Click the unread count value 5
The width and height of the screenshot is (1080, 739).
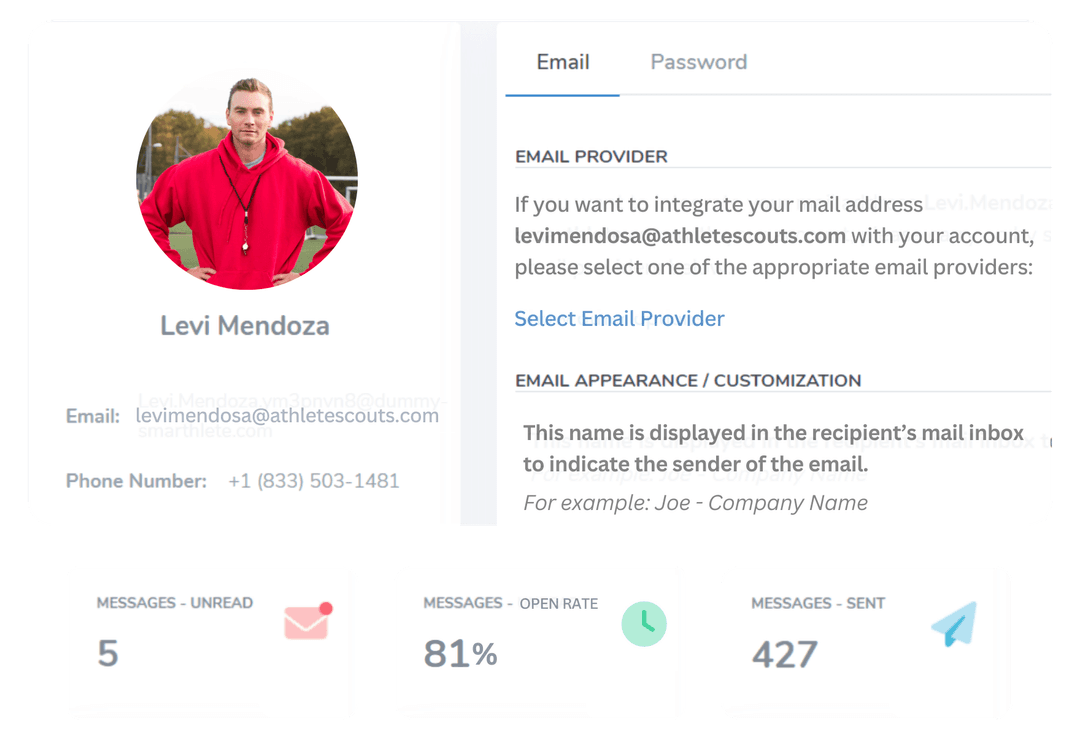pos(108,654)
